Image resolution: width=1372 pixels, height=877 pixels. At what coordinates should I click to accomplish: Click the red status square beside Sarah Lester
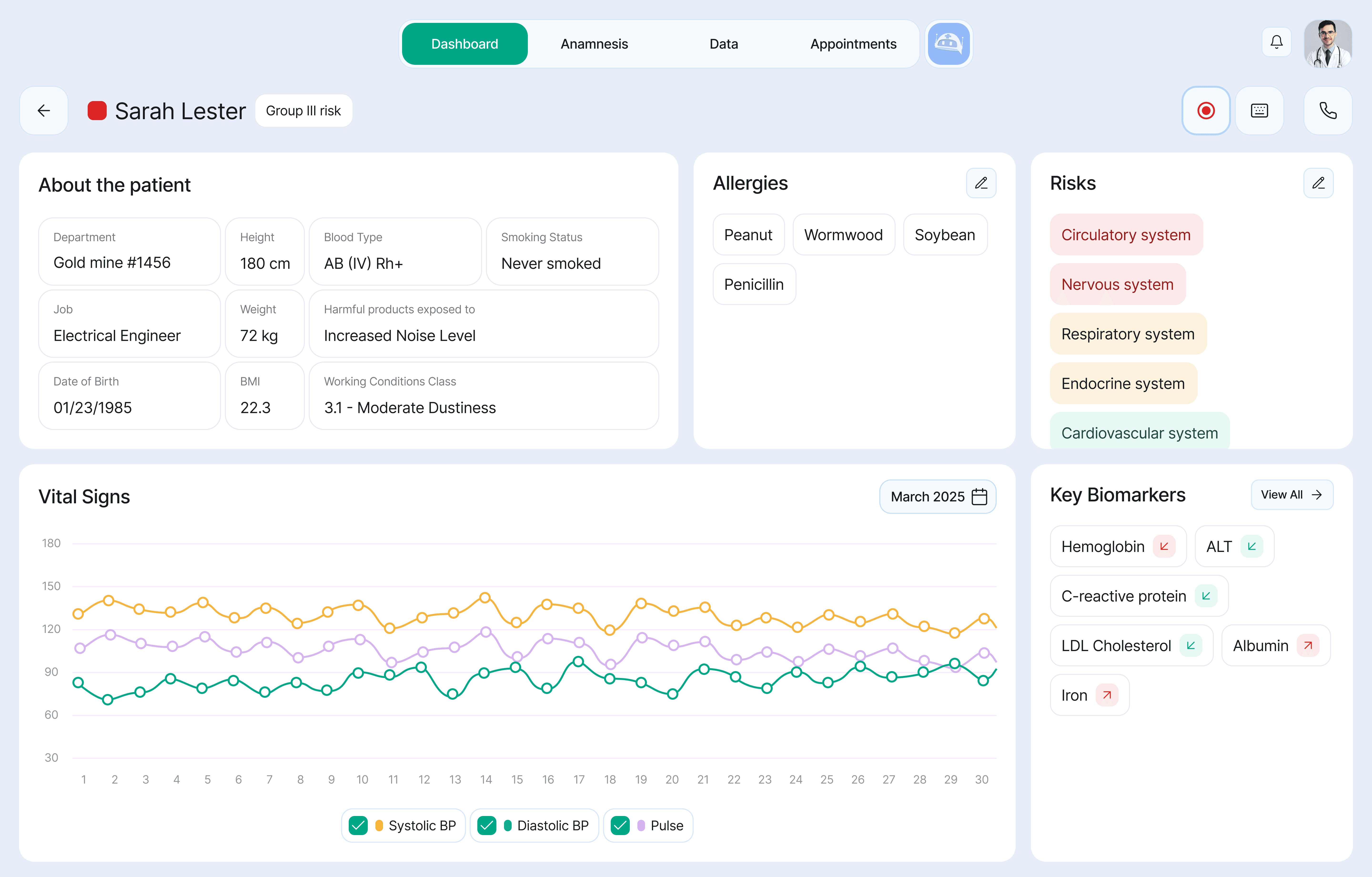click(97, 111)
